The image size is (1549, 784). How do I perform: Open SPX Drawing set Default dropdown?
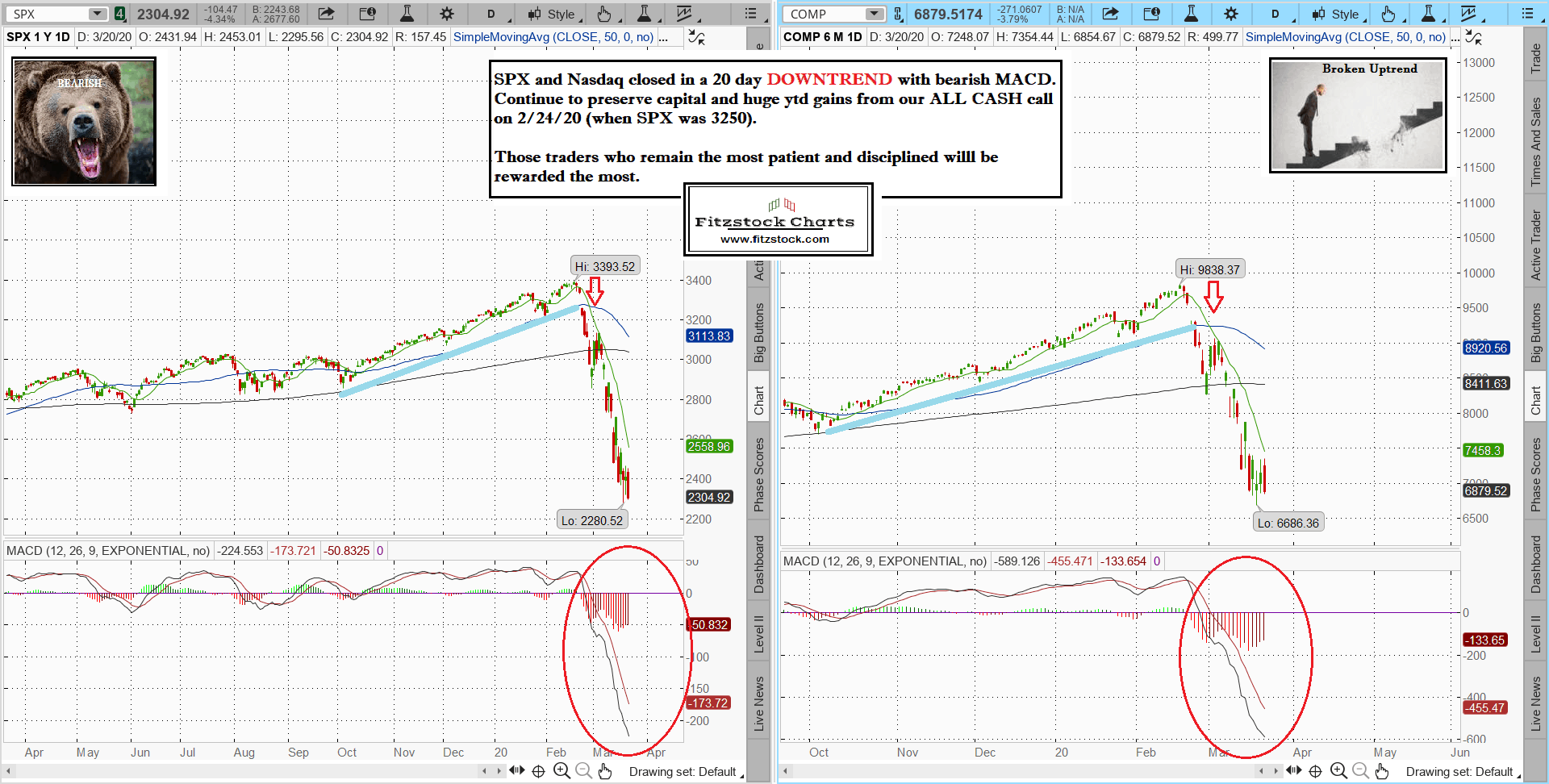click(684, 772)
